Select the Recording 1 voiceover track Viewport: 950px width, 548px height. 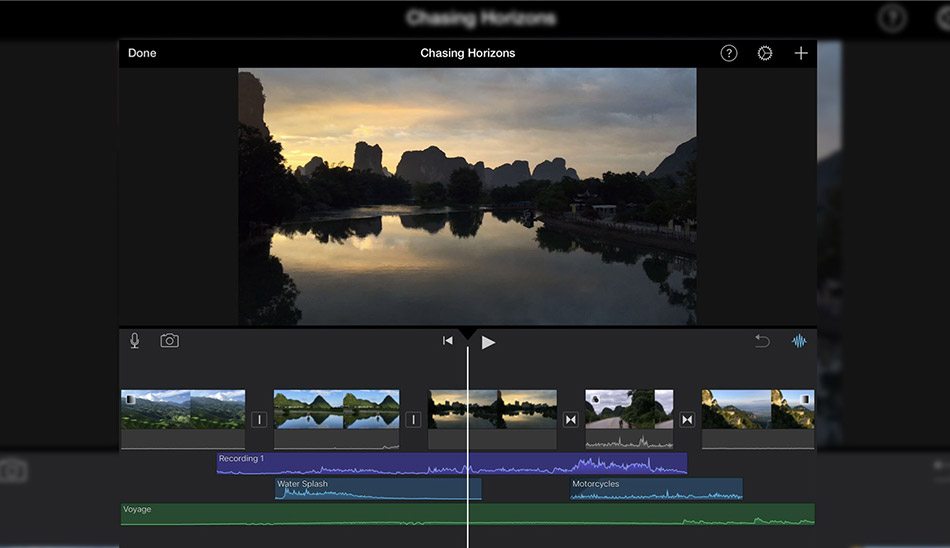click(452, 464)
